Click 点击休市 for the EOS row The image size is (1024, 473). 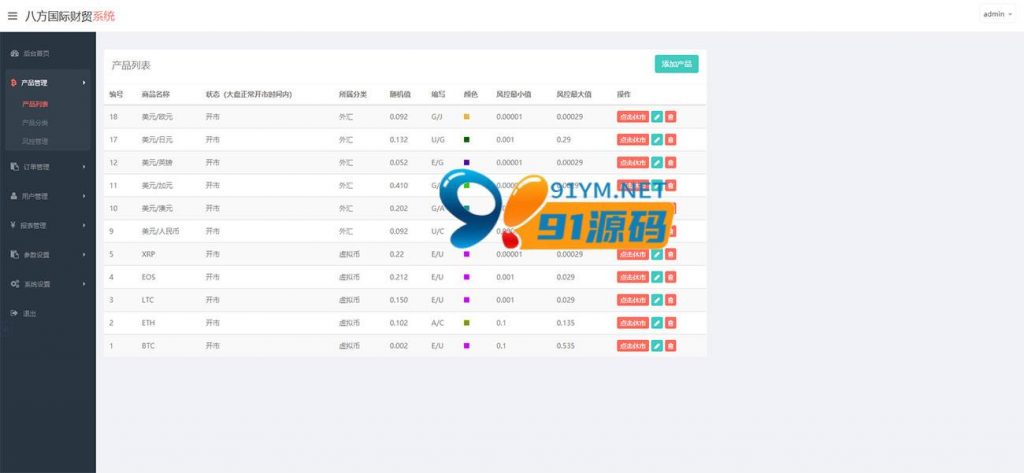[633, 277]
